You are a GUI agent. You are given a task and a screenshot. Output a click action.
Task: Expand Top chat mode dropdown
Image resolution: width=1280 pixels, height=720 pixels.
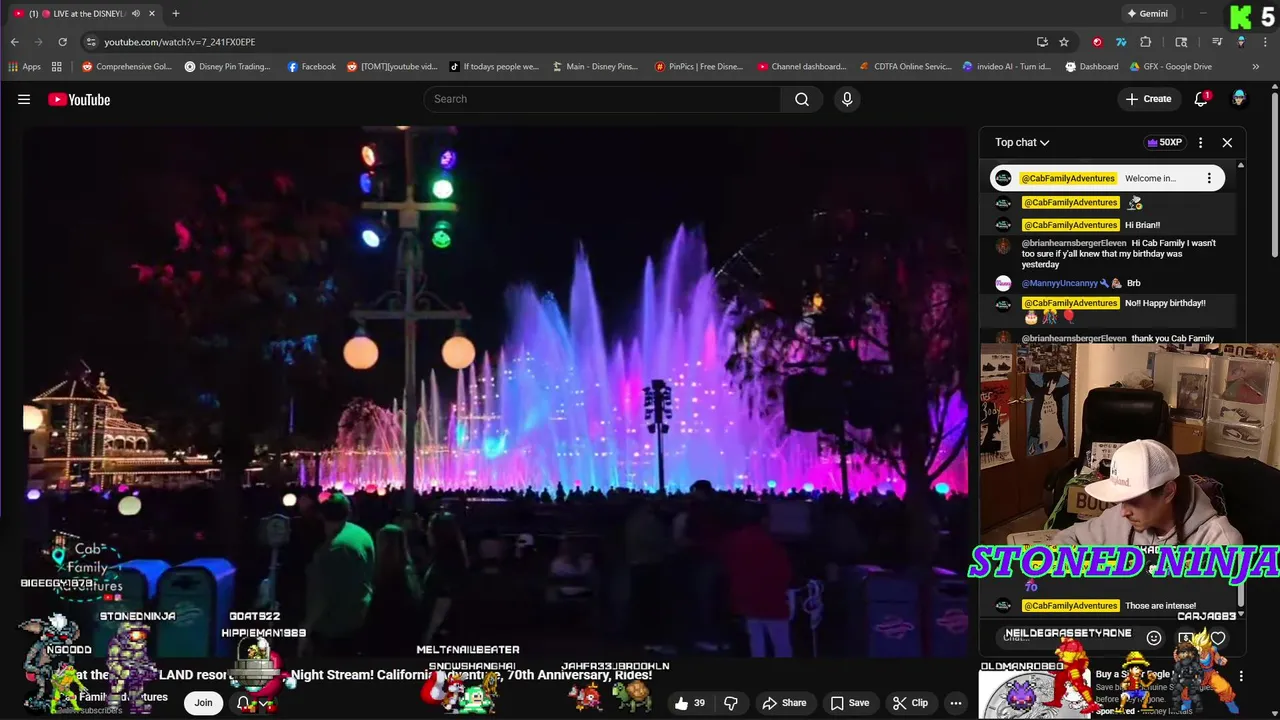[x=1022, y=142]
